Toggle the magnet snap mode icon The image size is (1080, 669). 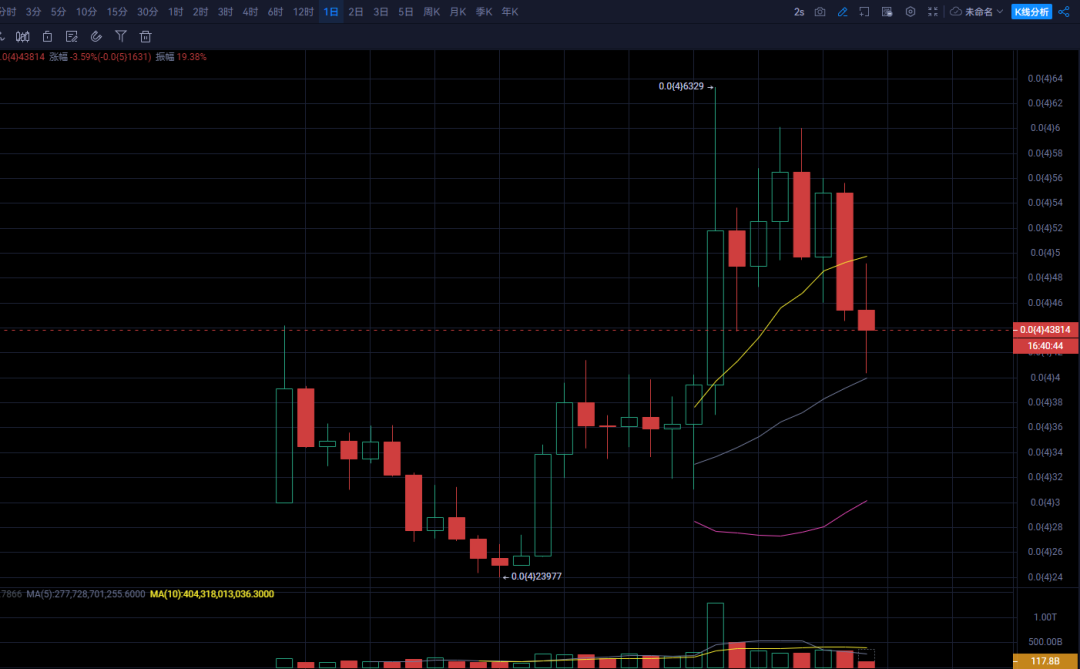point(96,37)
